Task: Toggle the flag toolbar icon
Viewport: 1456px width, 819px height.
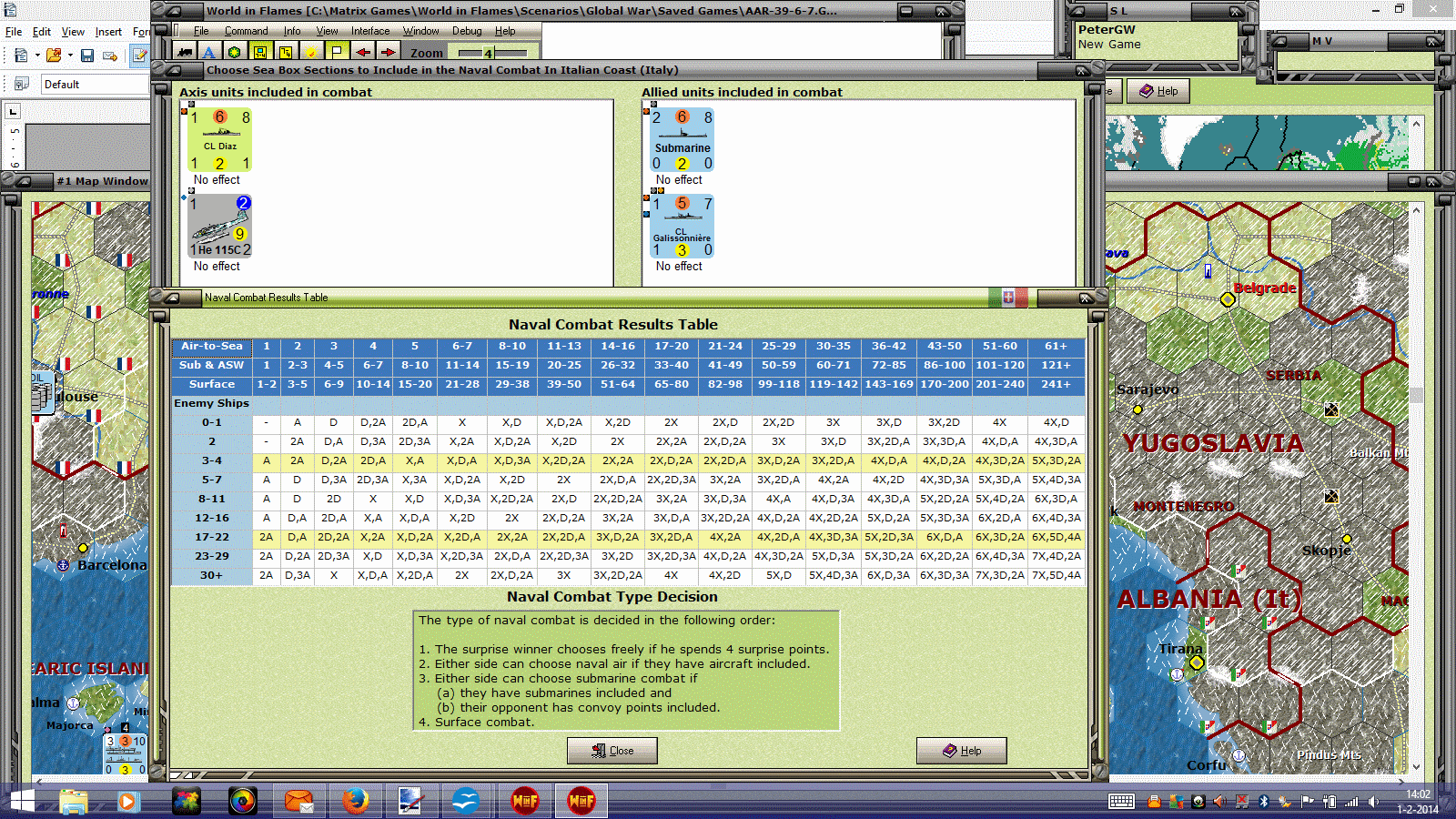Action: [337, 52]
